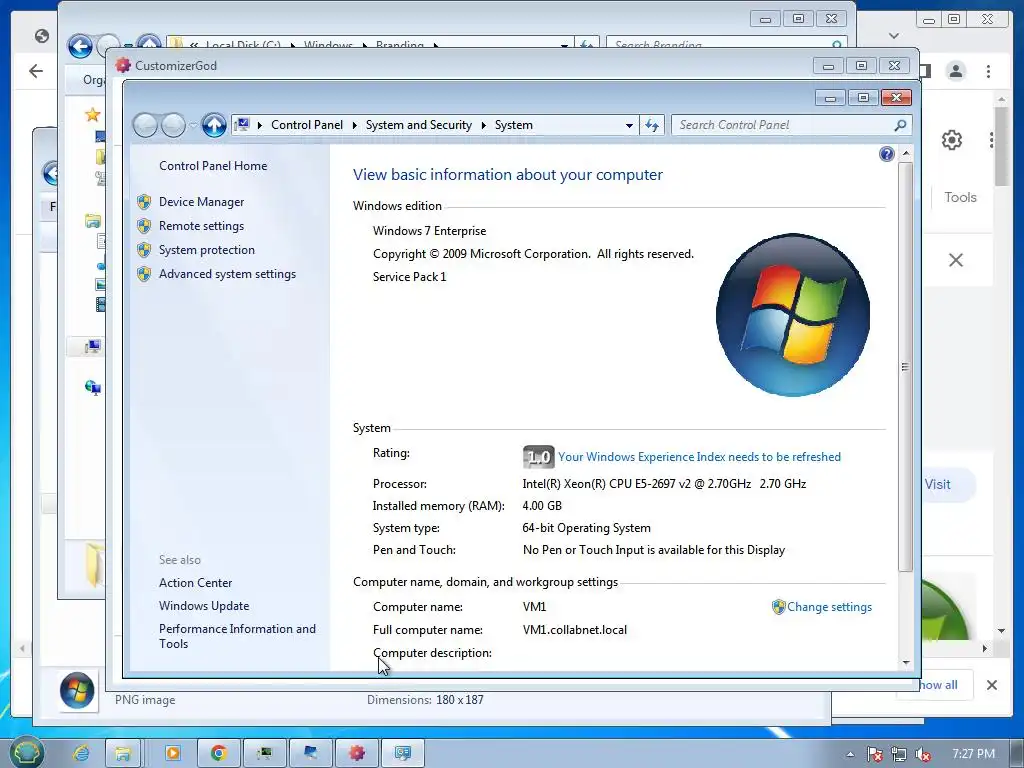Click Windows Experience Index needs refresh link
This screenshot has width=1024, height=768.
pos(699,457)
